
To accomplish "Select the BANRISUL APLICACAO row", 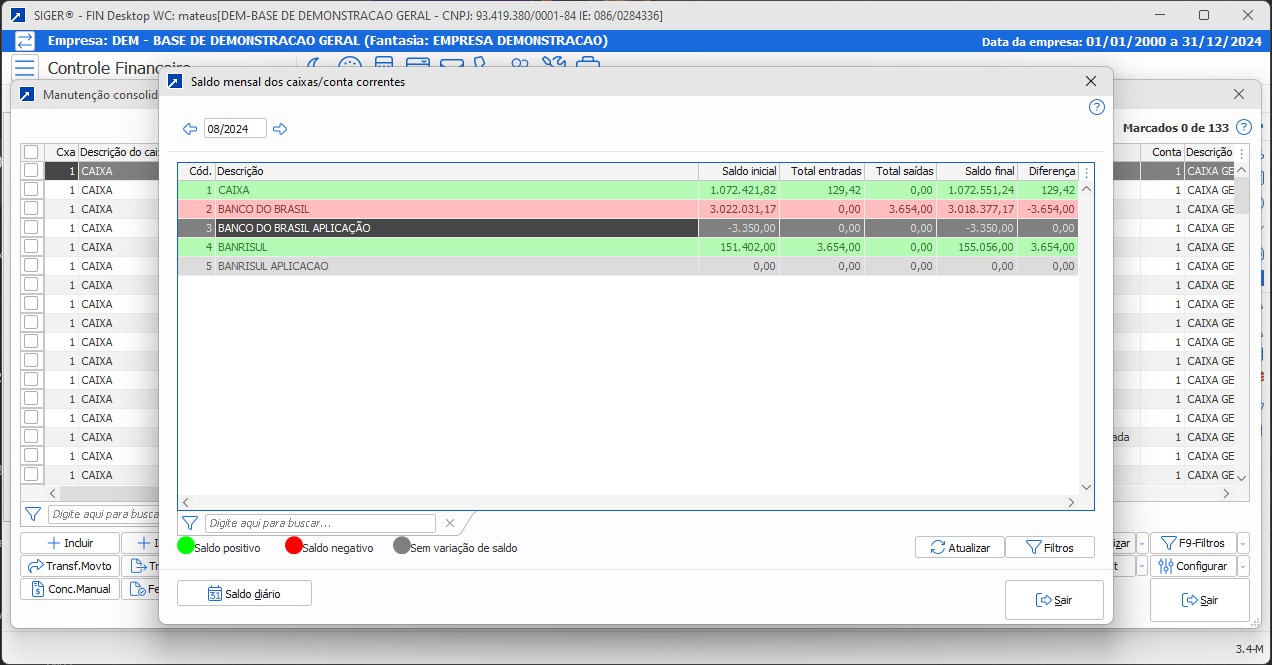I will point(628,266).
